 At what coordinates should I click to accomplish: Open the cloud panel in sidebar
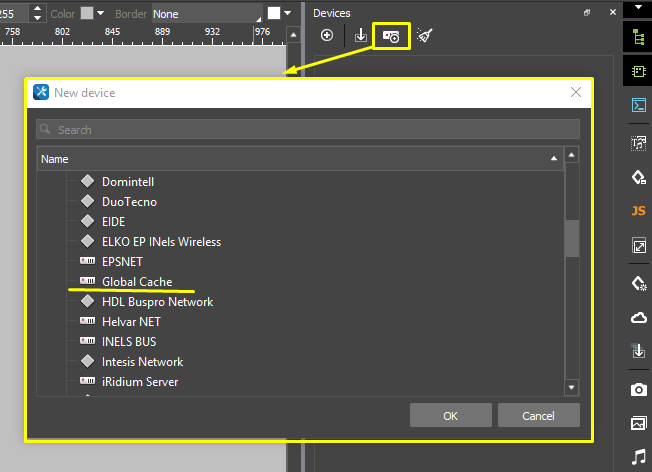638,318
